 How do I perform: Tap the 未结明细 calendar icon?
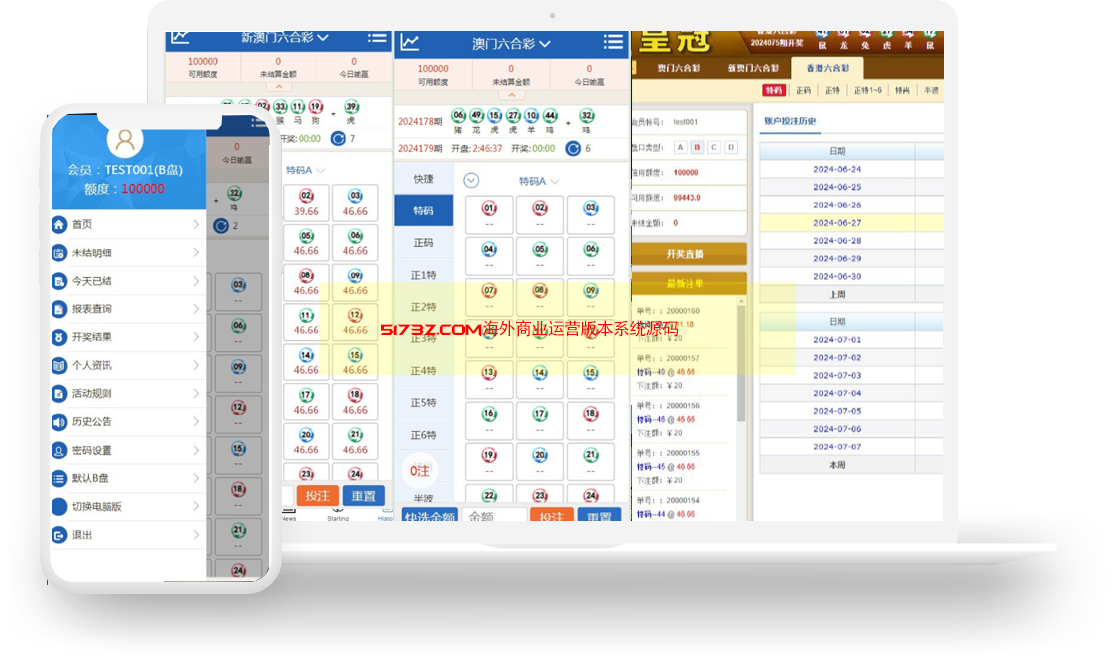point(59,253)
